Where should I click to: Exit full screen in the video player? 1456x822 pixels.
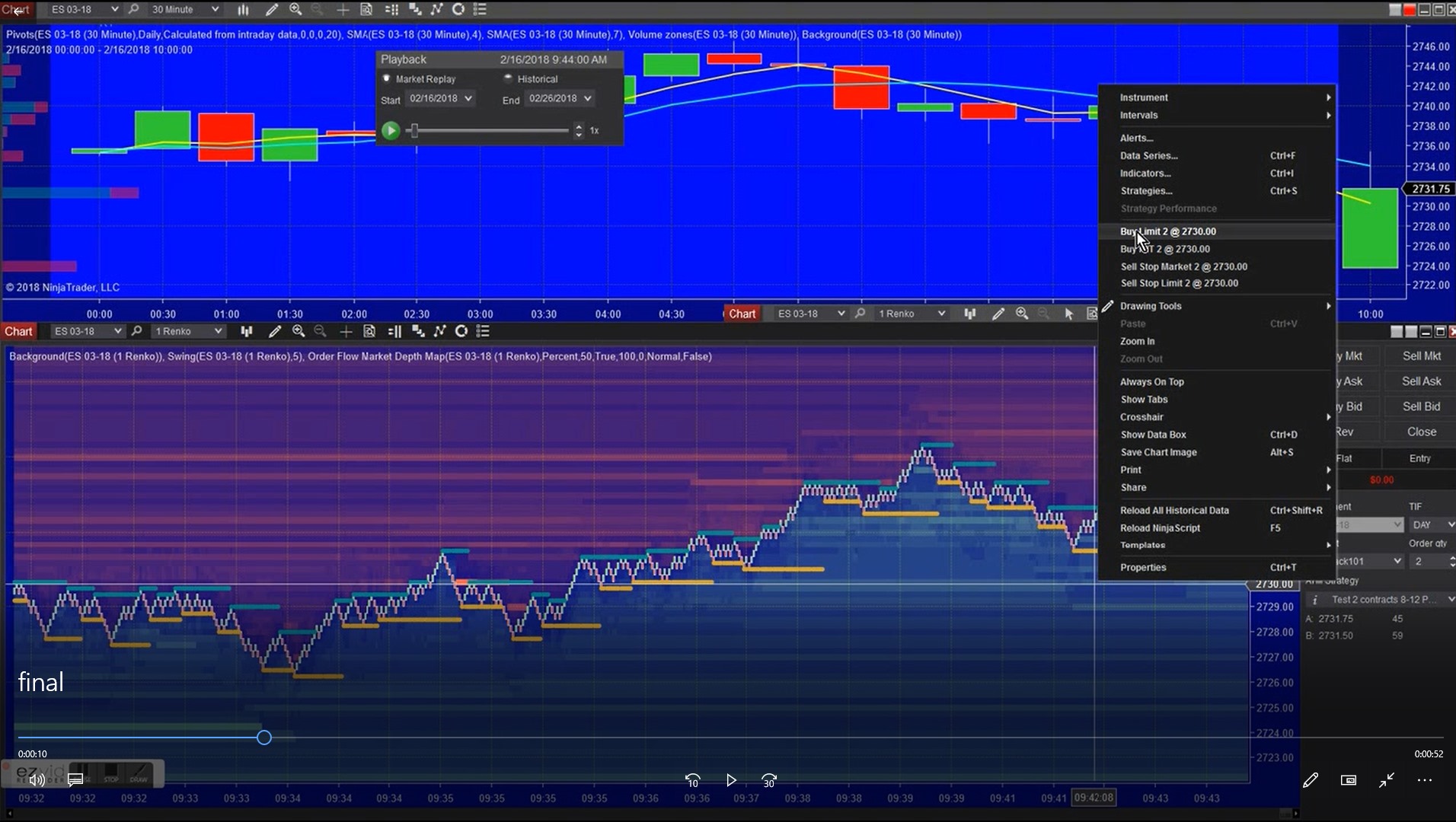(1387, 780)
